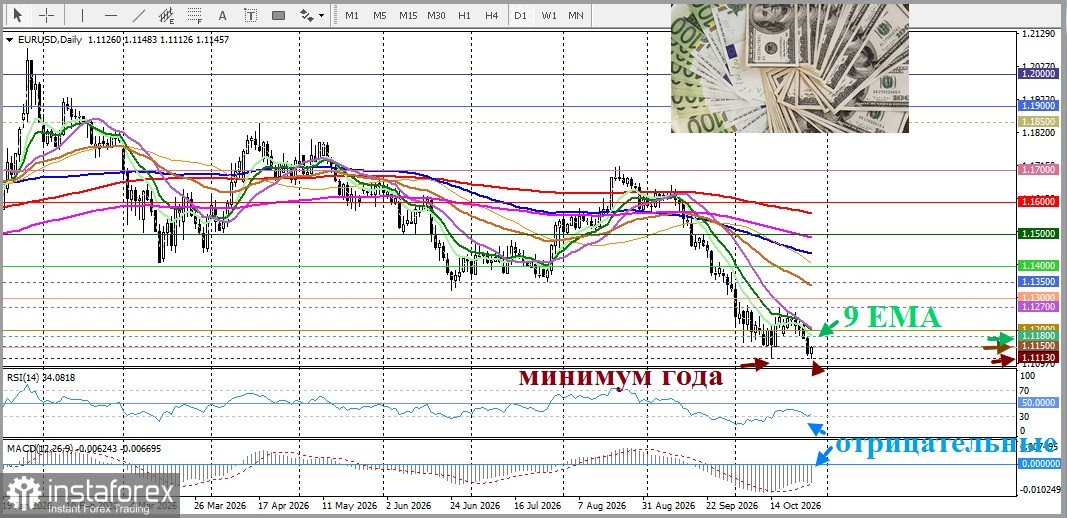Click the euro and dollar banknotes image

789,68
